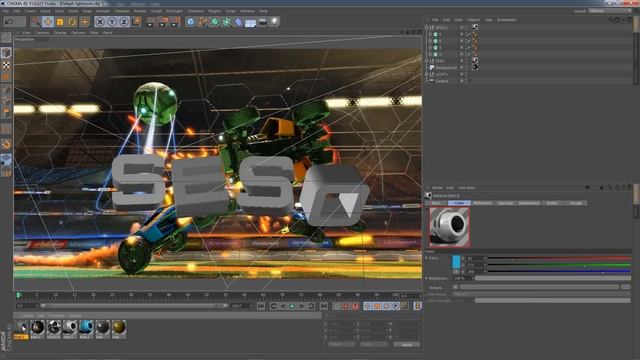This screenshot has width=640, height=360.
Task: Adjust the red R color slider
Action: click(559, 258)
